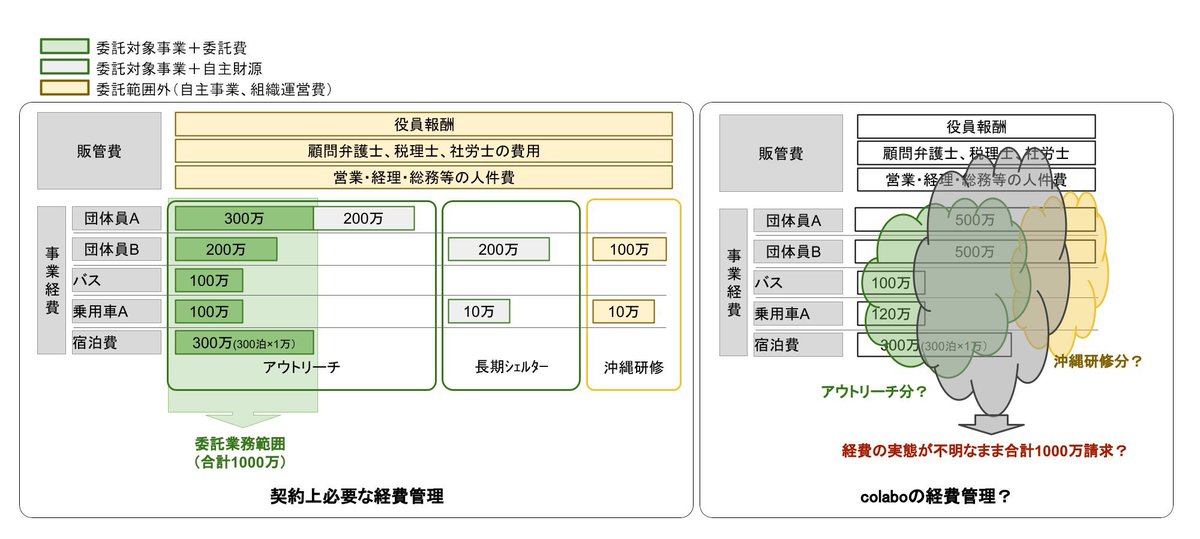The image size is (1200, 539).
Task: Click 100万 box in colabo バス row
Action: [x=891, y=283]
